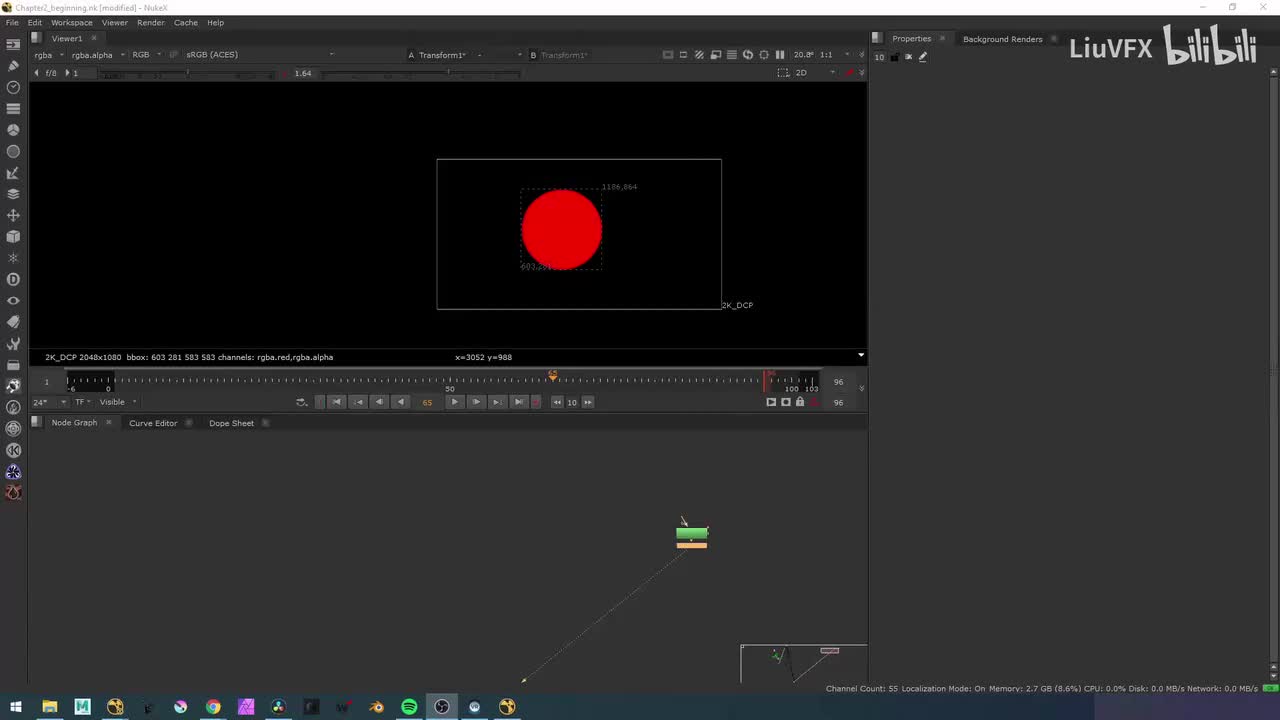Click the Node Graph navigator thumbnail
This screenshot has width=1280, height=720.
click(804, 664)
